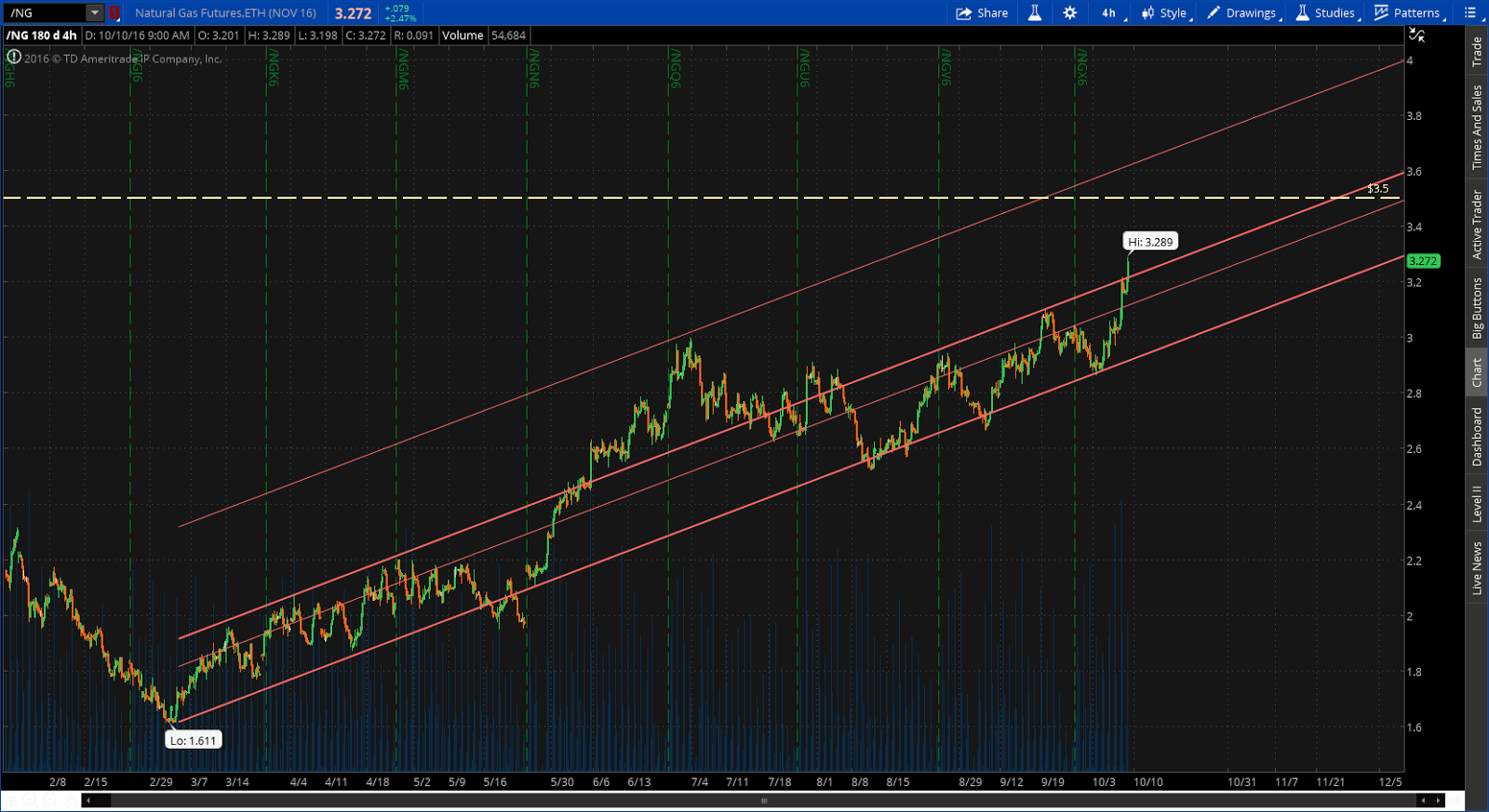Click the 54,684 volume value
The height and width of the screenshot is (812, 1489).
click(508, 35)
